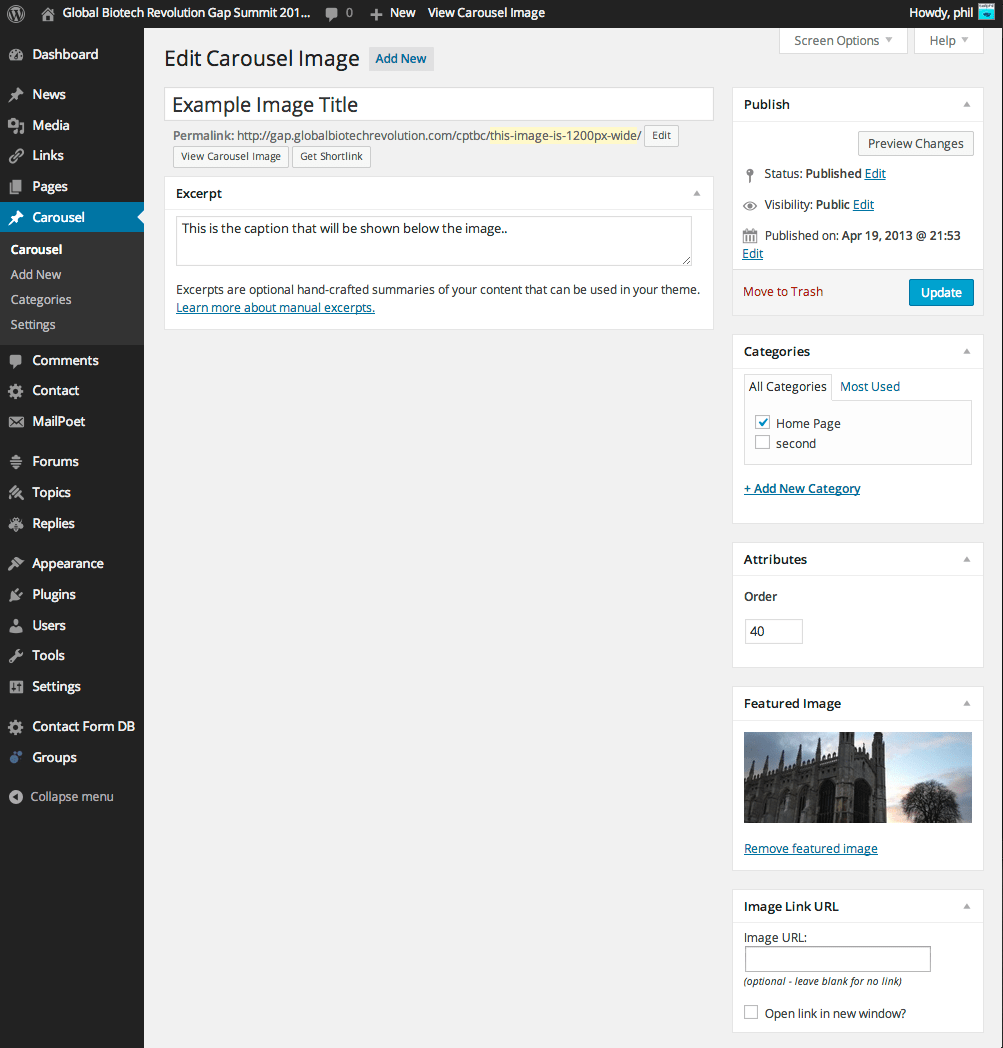This screenshot has height=1048, width=1003.
Task: Click the Update button
Action: tap(940, 292)
